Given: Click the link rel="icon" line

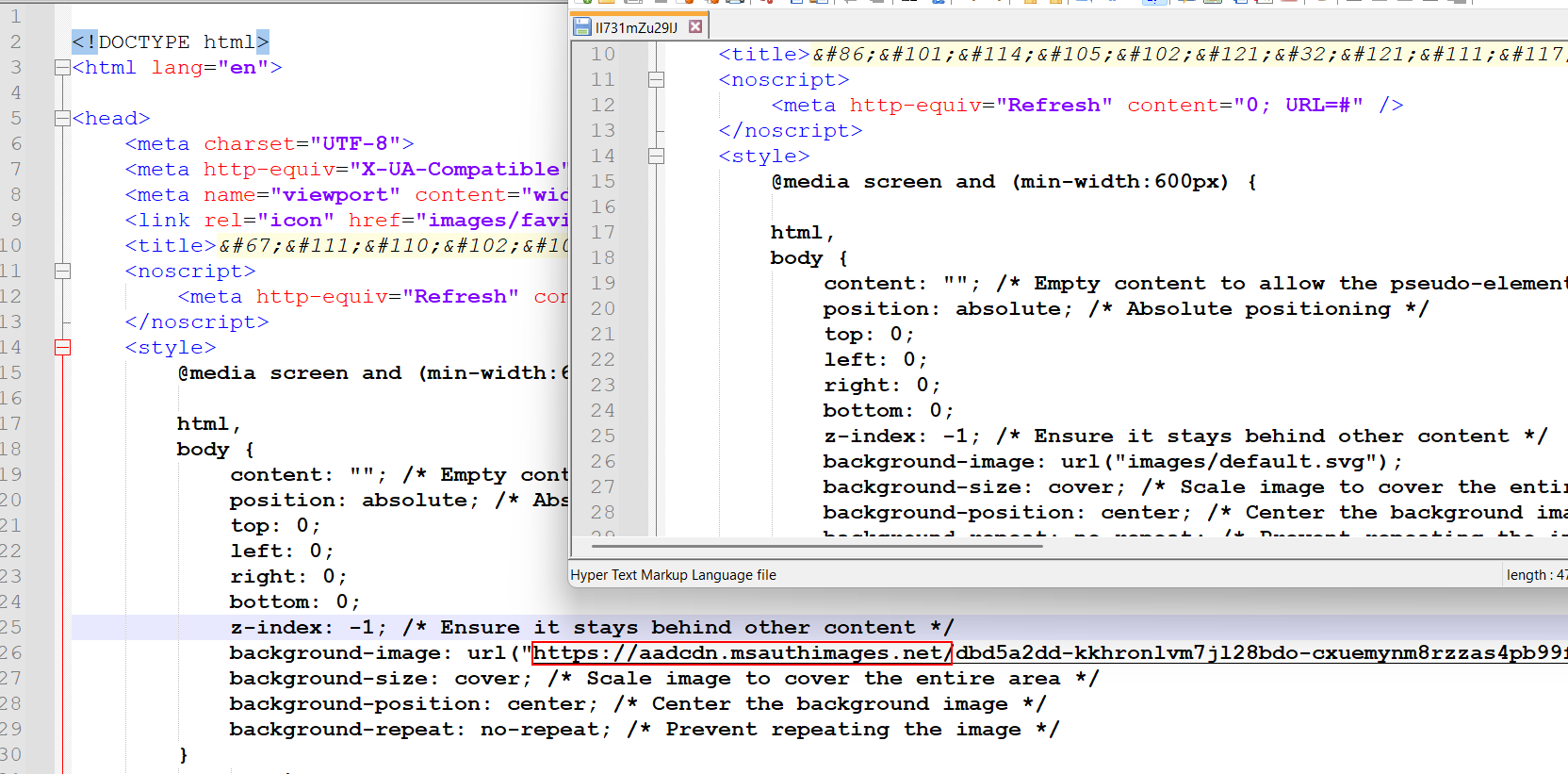Looking at the screenshot, I should click(x=347, y=221).
